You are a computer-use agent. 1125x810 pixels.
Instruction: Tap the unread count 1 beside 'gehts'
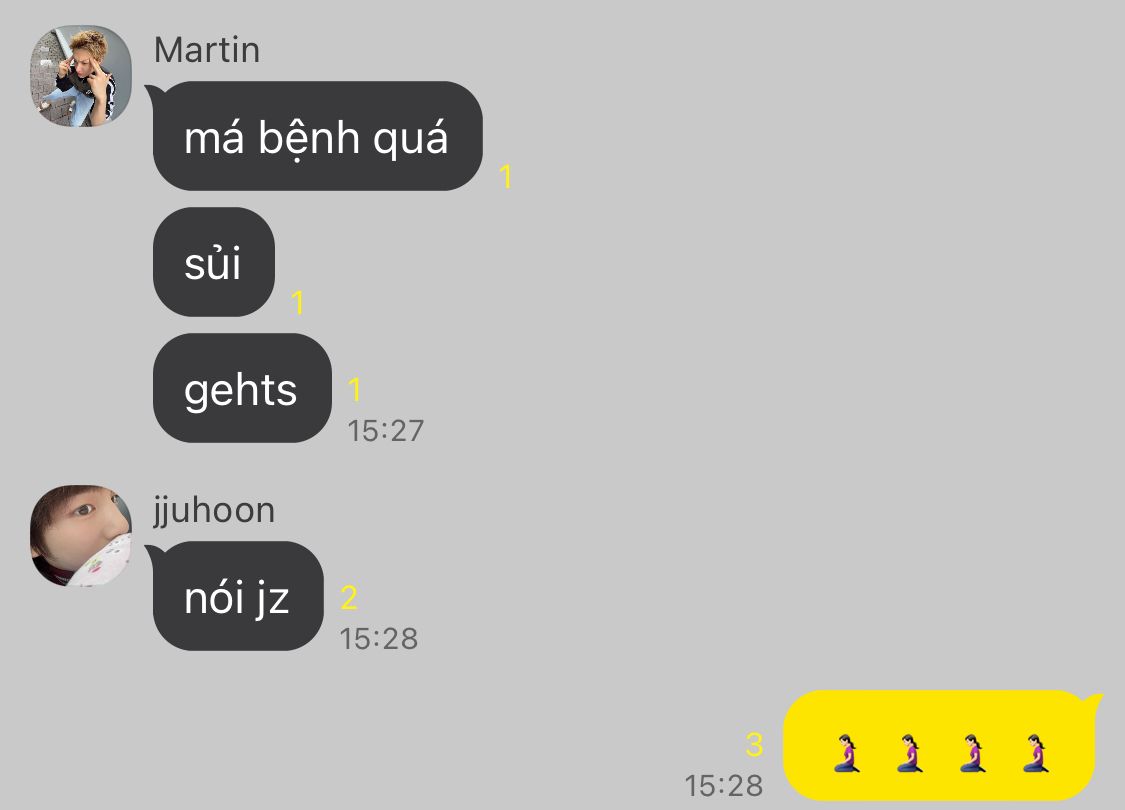(354, 390)
